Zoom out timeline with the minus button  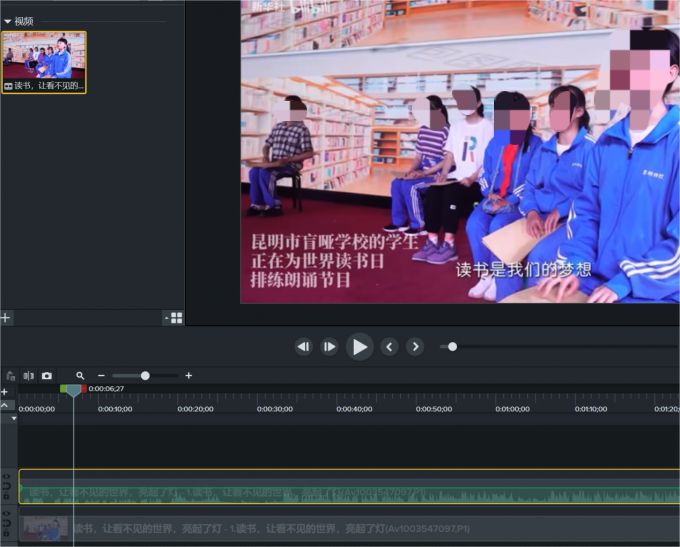[101, 376]
